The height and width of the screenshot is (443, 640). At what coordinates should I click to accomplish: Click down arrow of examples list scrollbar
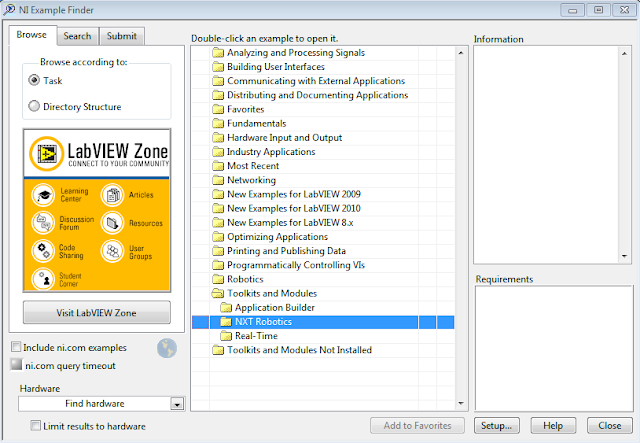pos(461,403)
